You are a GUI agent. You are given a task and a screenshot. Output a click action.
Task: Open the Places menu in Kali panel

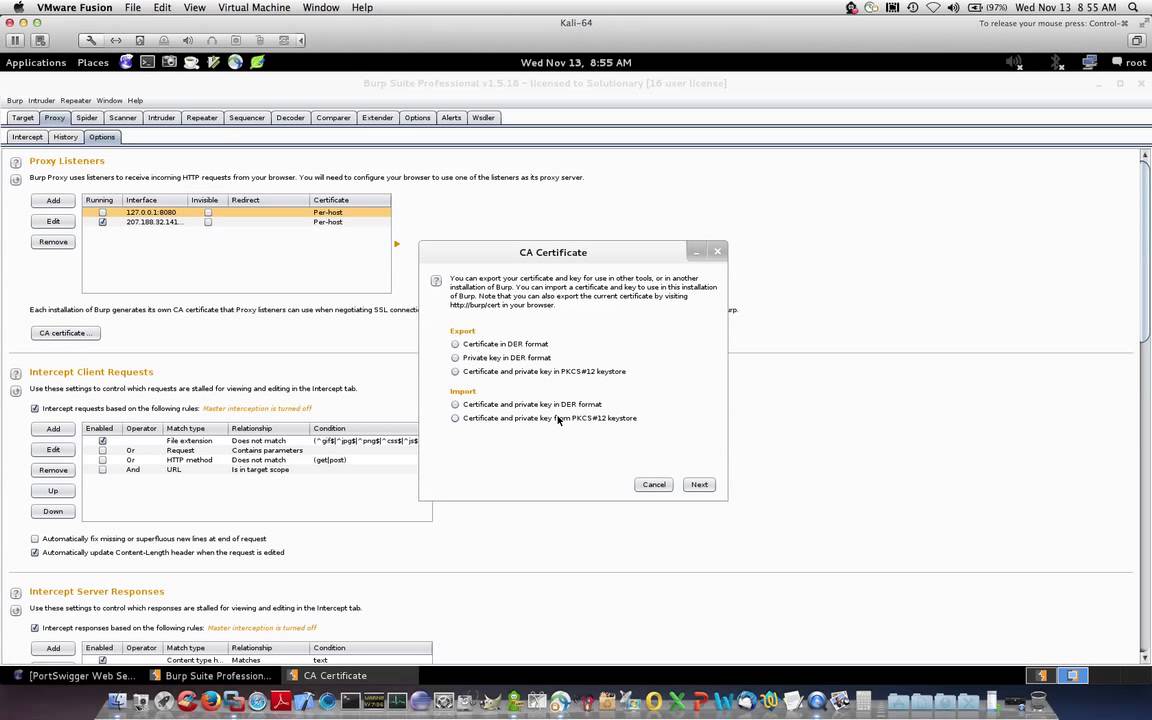[93, 62]
